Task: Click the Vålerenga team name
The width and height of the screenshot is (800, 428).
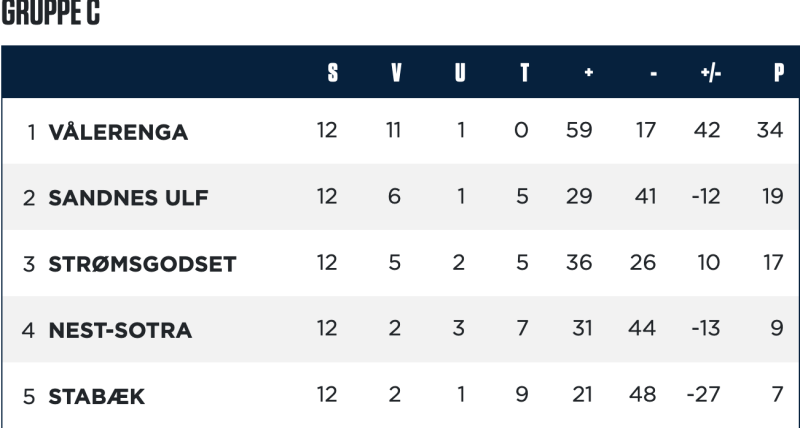Action: (118, 133)
